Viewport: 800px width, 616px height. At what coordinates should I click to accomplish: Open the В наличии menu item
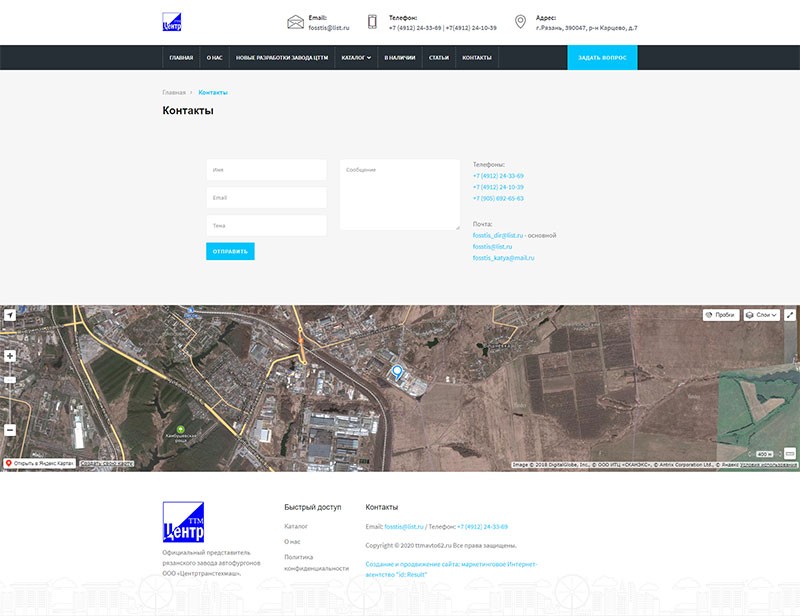pyautogui.click(x=399, y=58)
